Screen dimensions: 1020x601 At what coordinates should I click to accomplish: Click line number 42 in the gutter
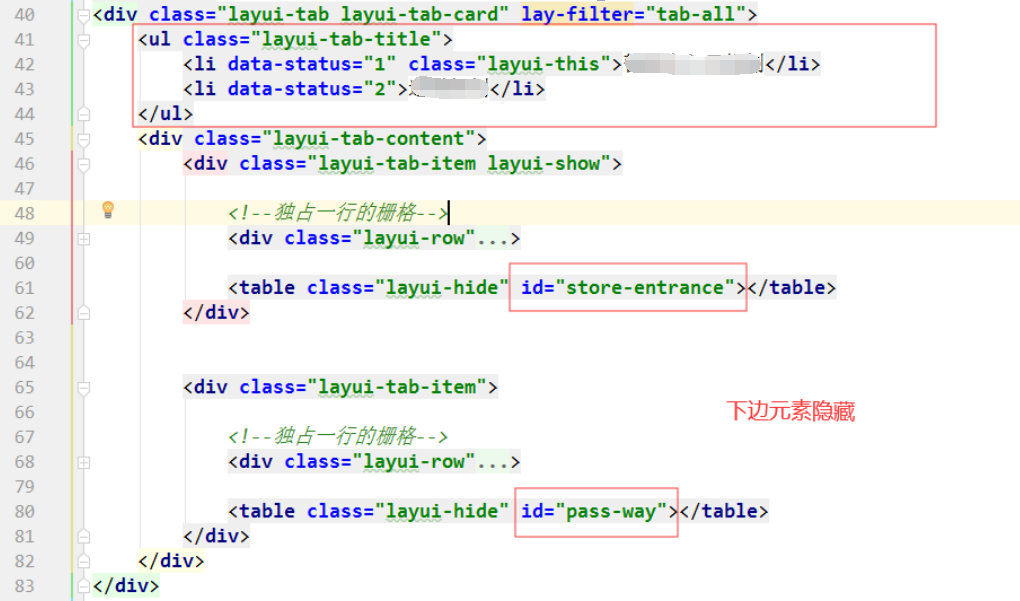pos(25,65)
